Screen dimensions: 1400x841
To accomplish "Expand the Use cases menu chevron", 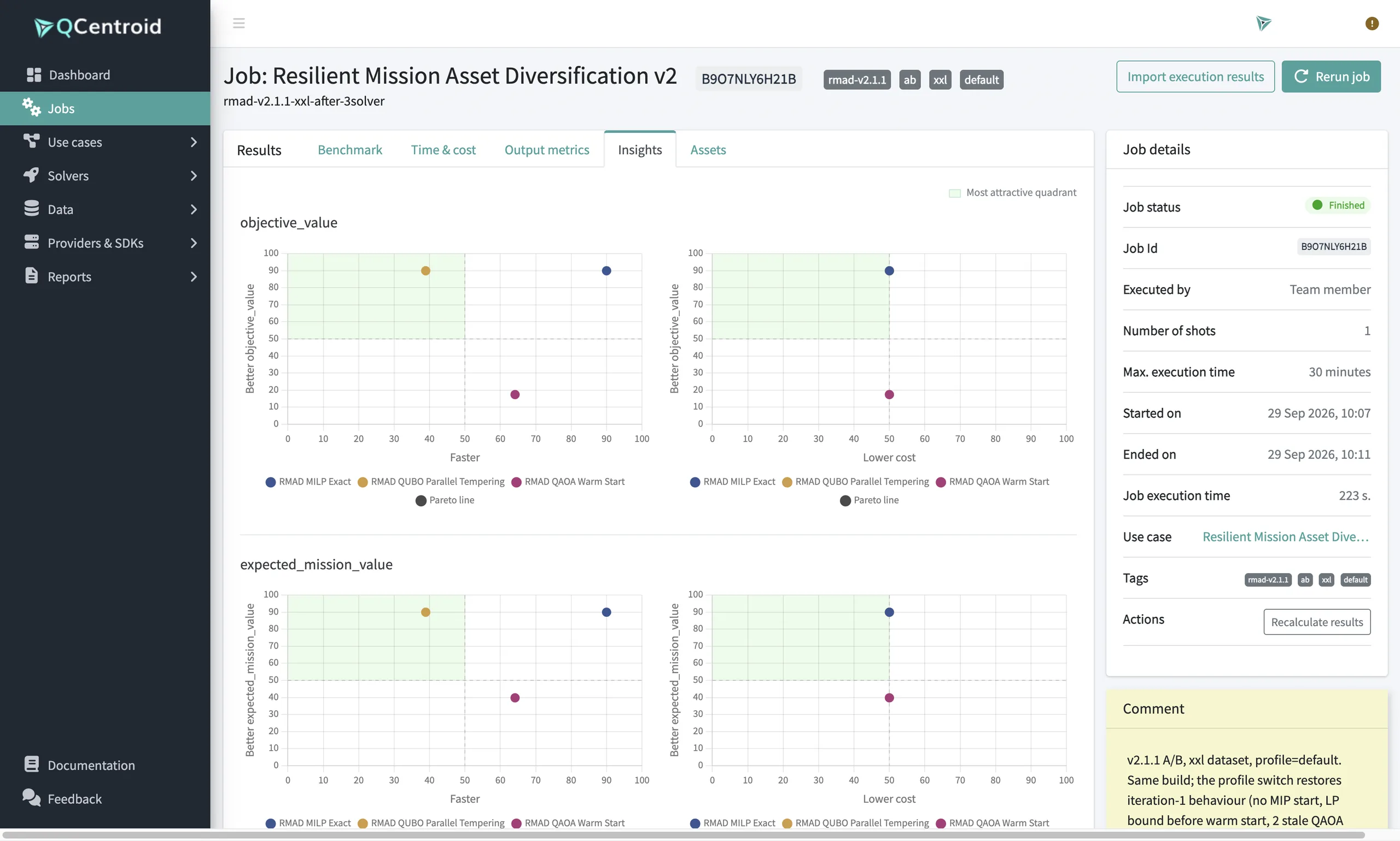I will 194,142.
